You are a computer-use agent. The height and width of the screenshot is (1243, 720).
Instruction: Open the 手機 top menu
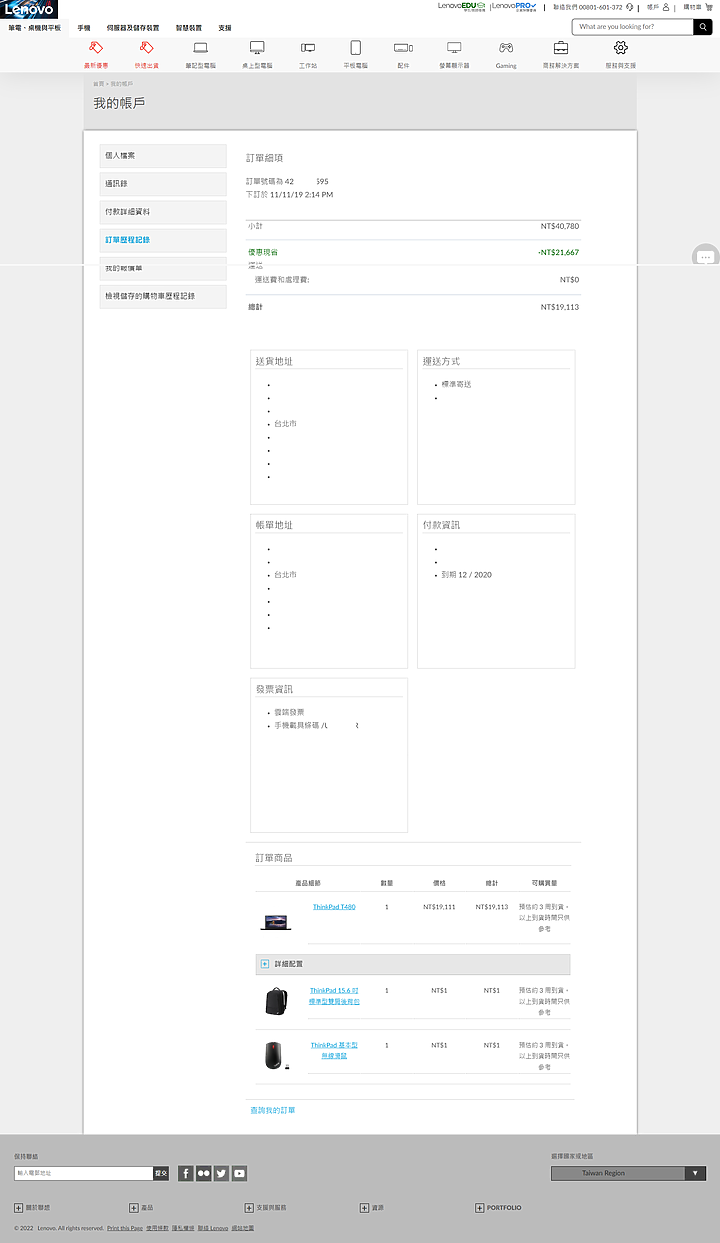(84, 28)
